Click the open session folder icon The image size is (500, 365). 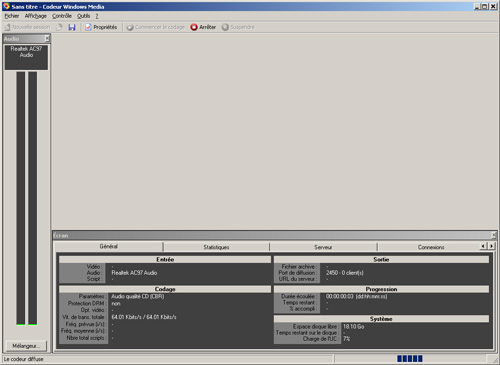[x=60, y=27]
